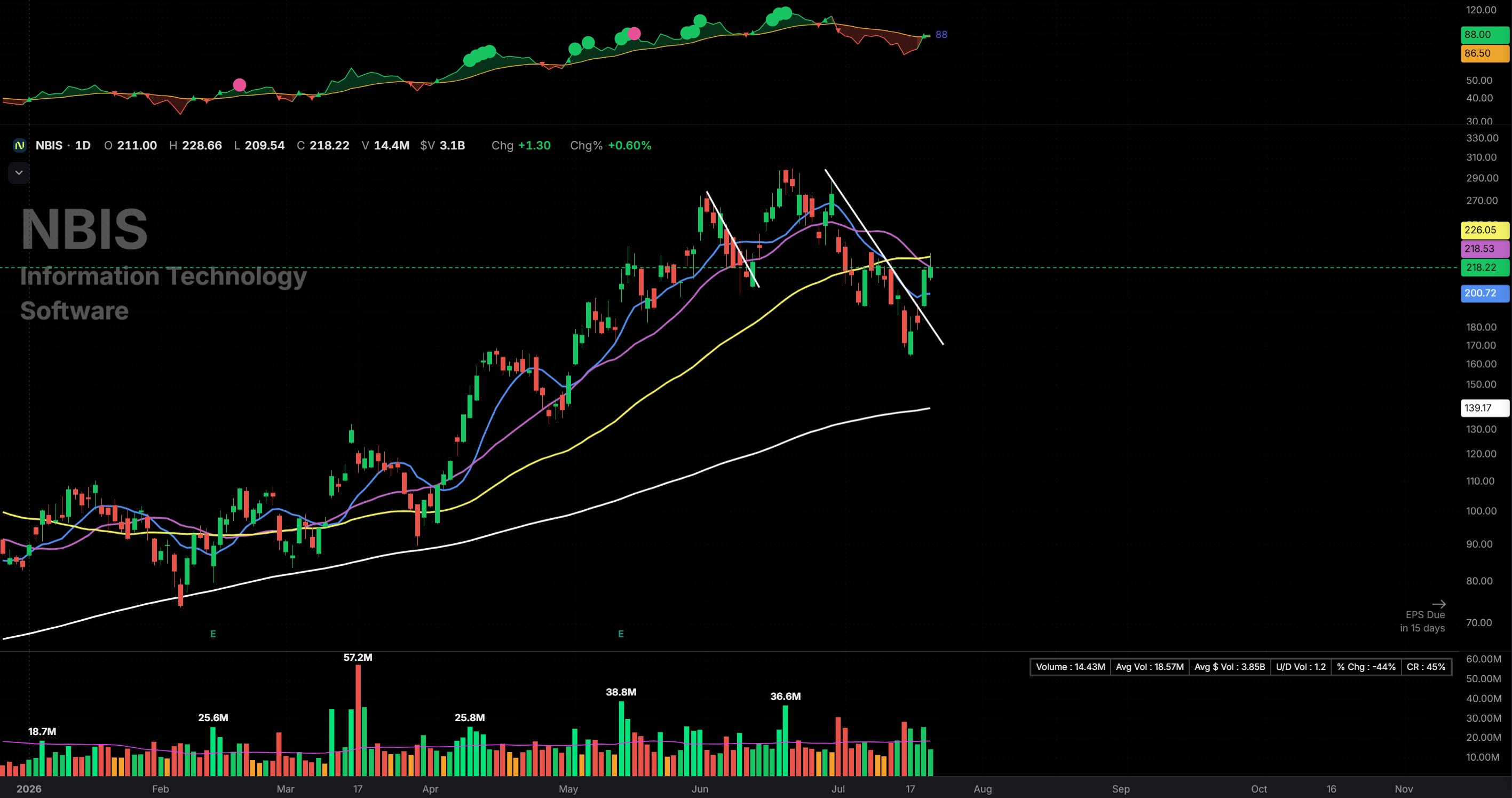Click the yellow 226.05 moving average tag
The width and height of the screenshot is (1512, 798).
pyautogui.click(x=1484, y=230)
